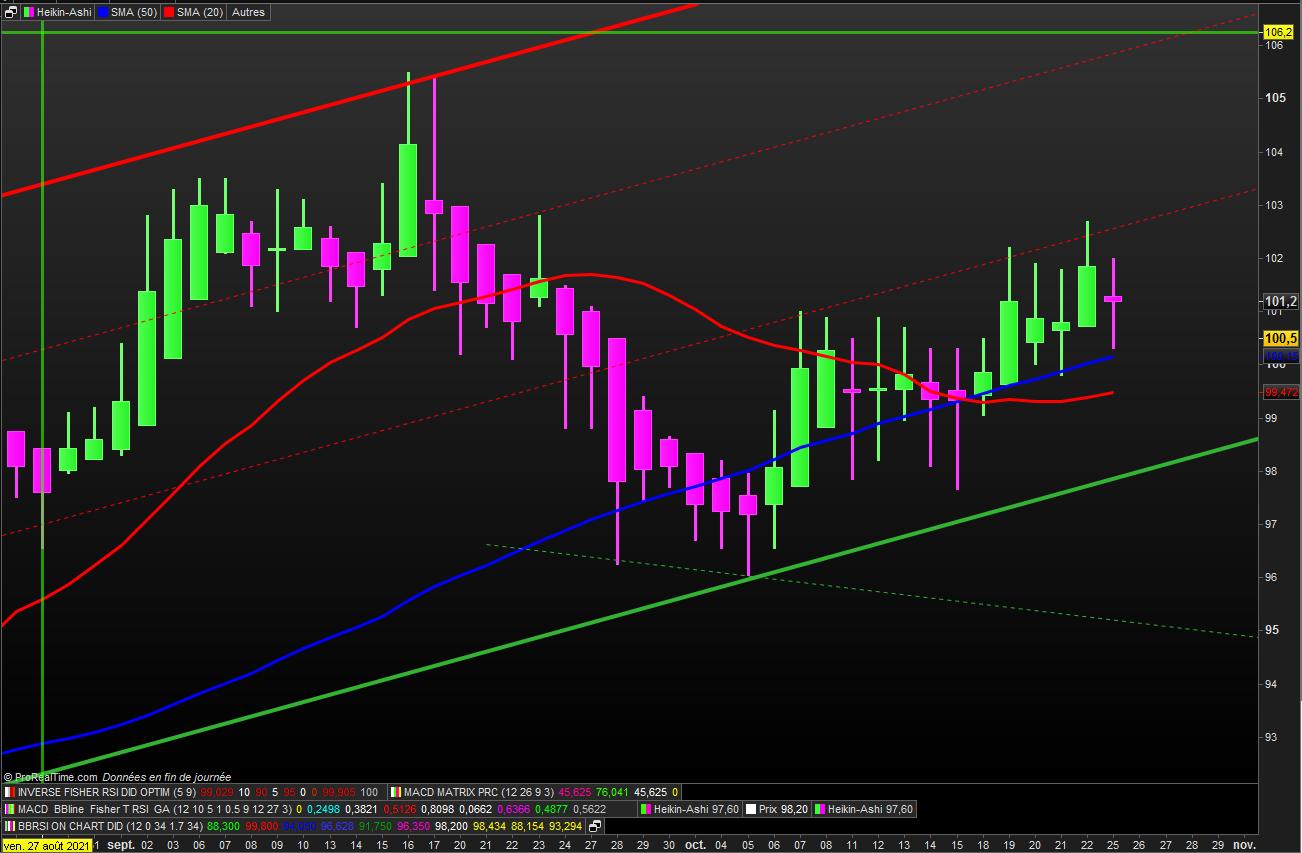Click the 99,905 red Inverse Fisher value
This screenshot has width=1302, height=853.
point(338,791)
